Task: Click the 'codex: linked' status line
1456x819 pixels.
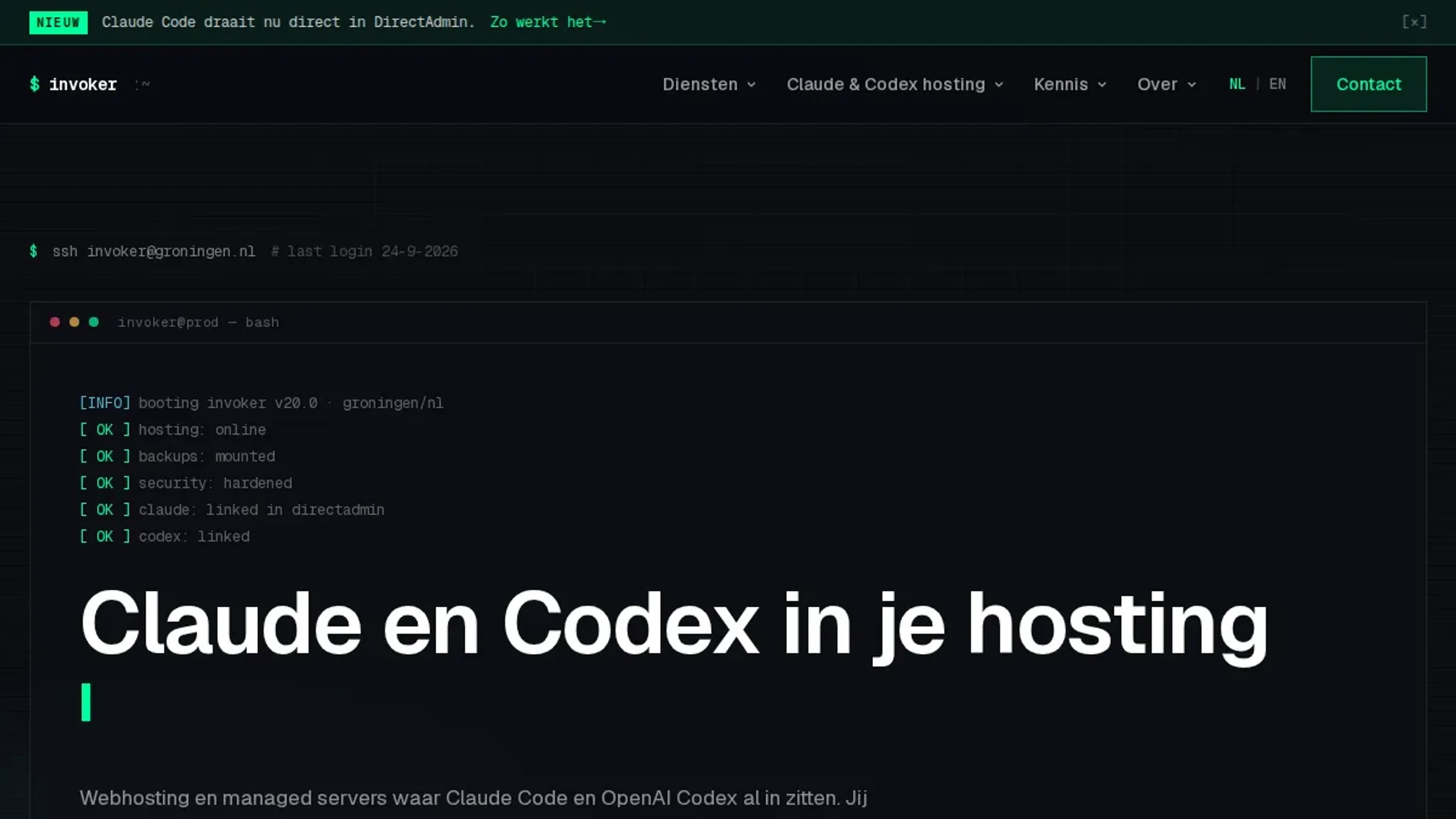Action: click(164, 537)
